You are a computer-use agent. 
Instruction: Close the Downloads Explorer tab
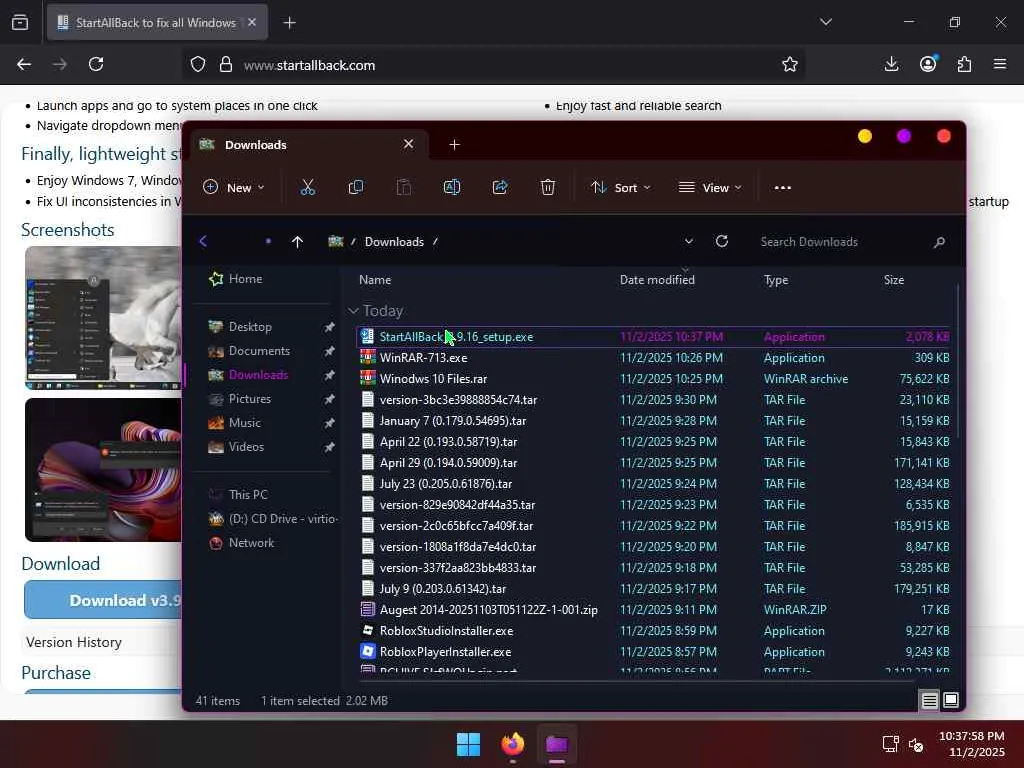(x=408, y=144)
